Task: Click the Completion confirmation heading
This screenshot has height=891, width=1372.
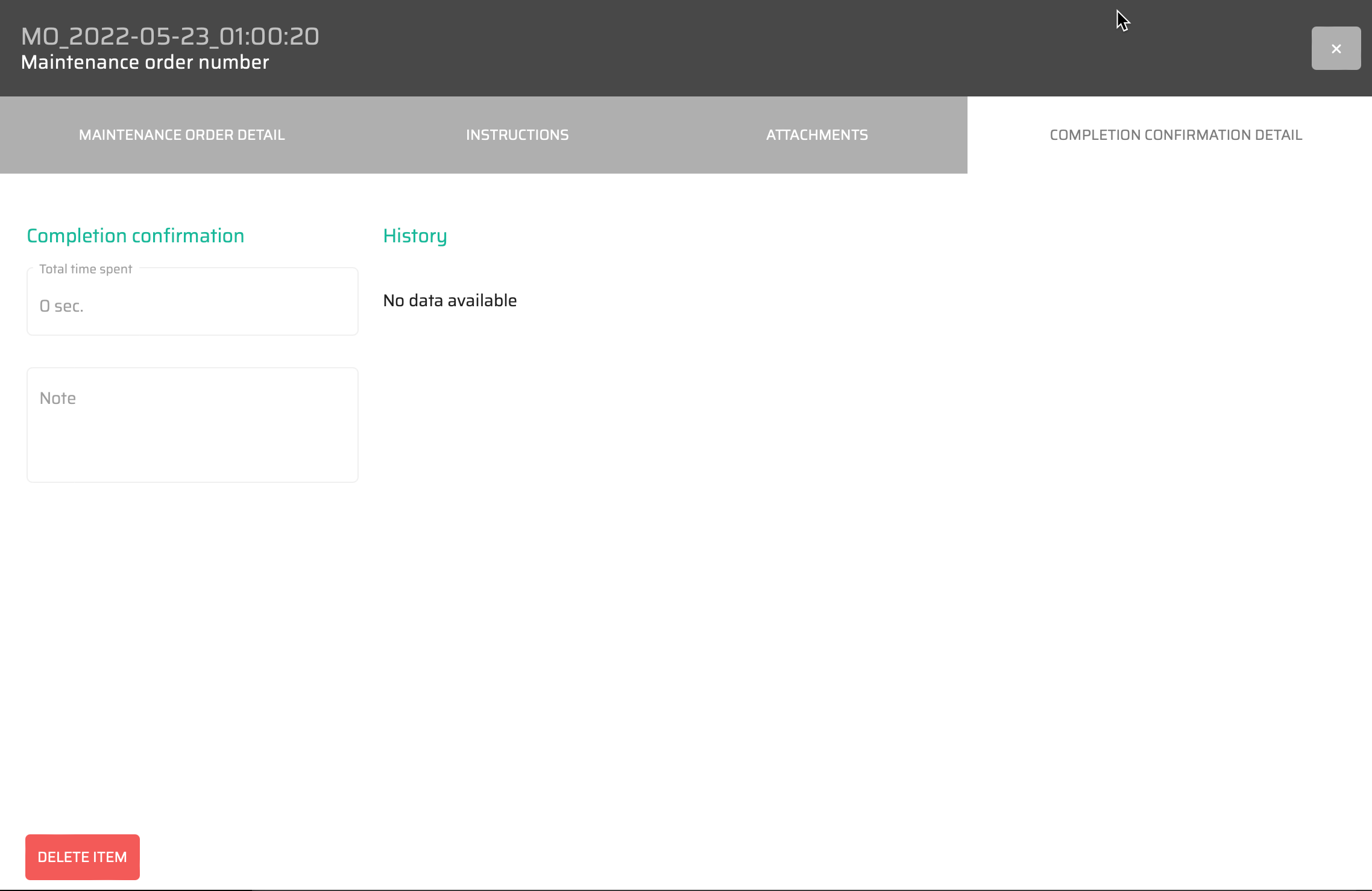Action: [136, 236]
